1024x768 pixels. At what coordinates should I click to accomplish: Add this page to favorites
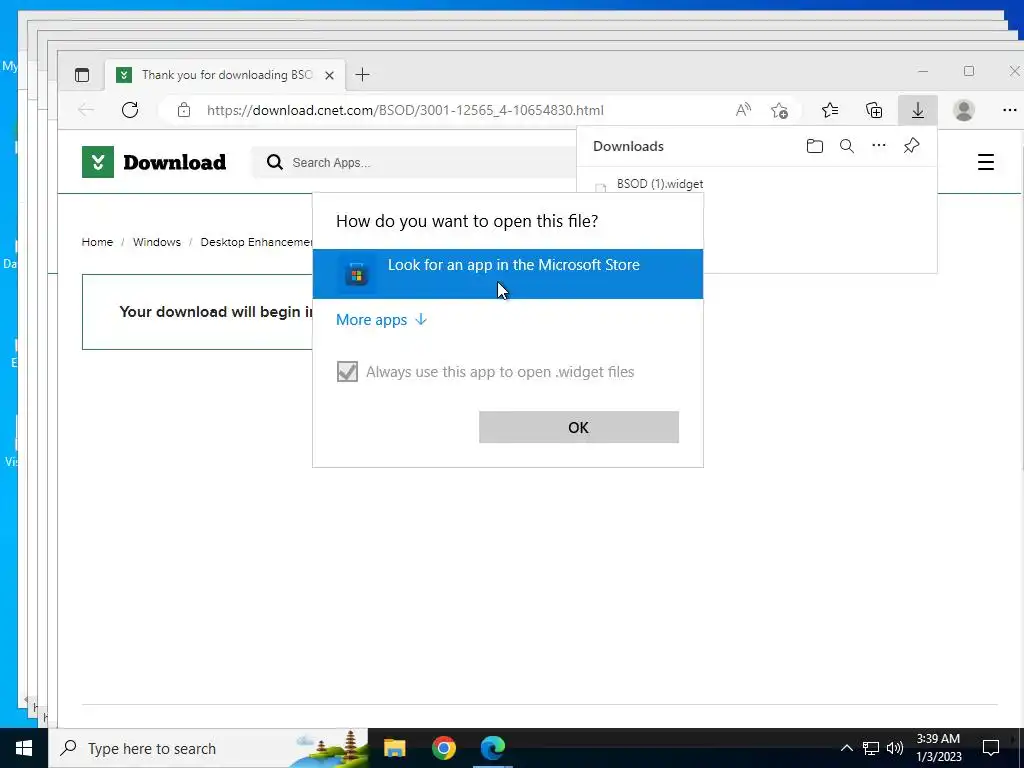779,110
